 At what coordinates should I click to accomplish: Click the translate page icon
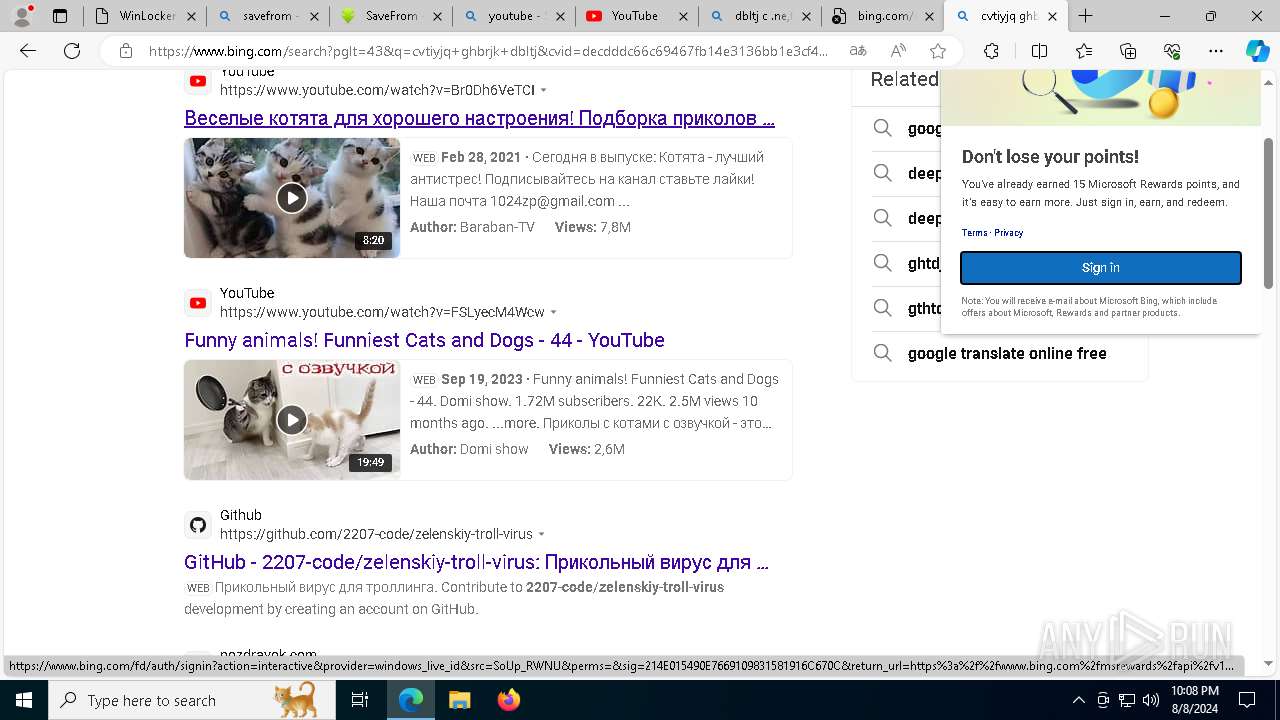pyautogui.click(x=858, y=51)
